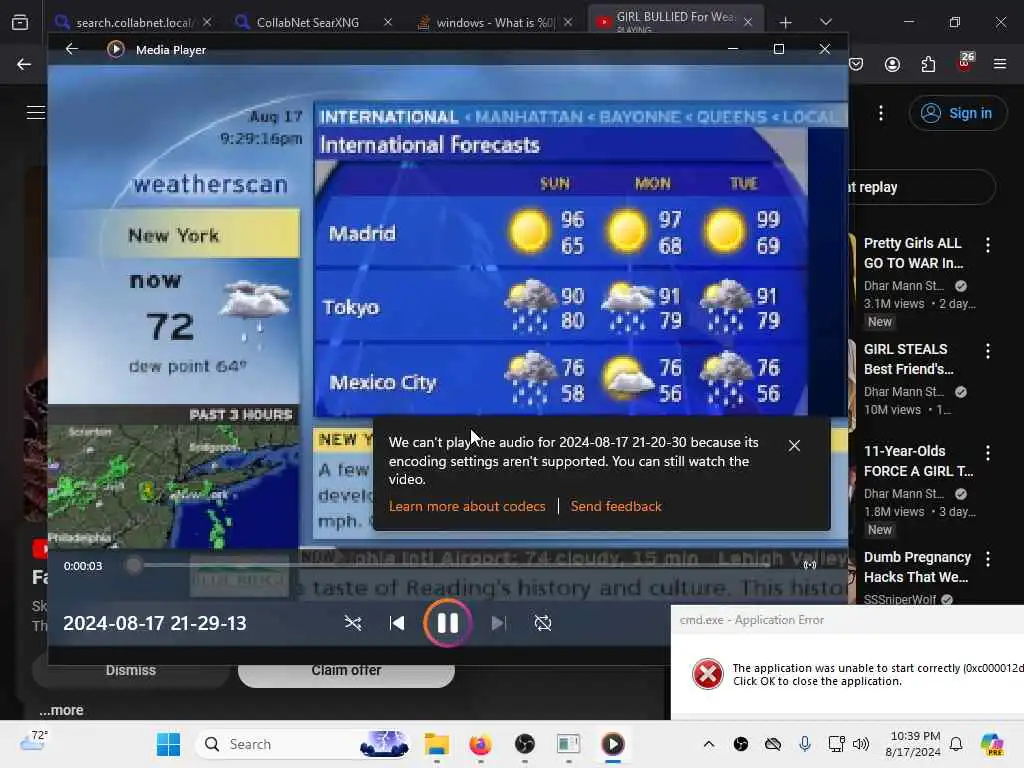The width and height of the screenshot is (1024, 768).
Task: Open options for Pretty Girls video
Action: (x=988, y=245)
